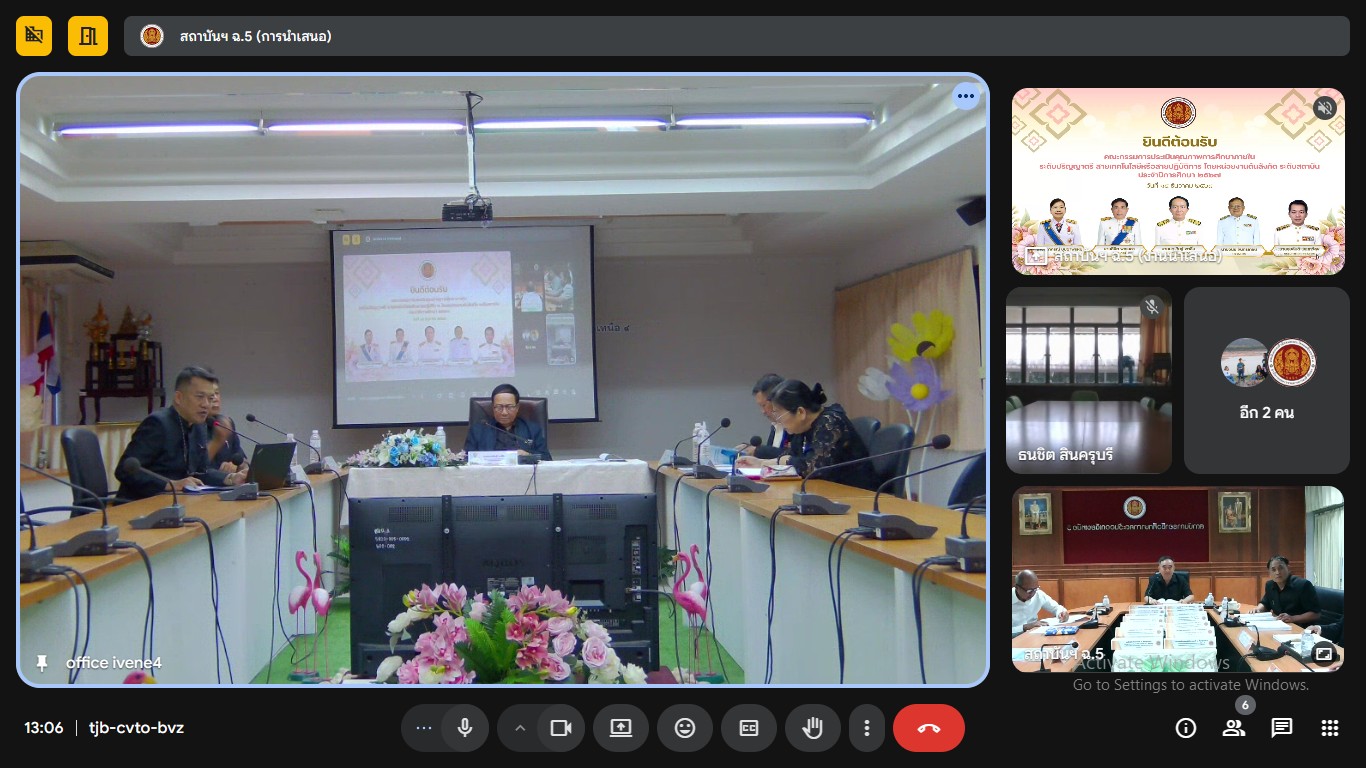Screen dimensions: 1366x768
Task: Toggle the microphone on or off
Action: tap(465, 728)
